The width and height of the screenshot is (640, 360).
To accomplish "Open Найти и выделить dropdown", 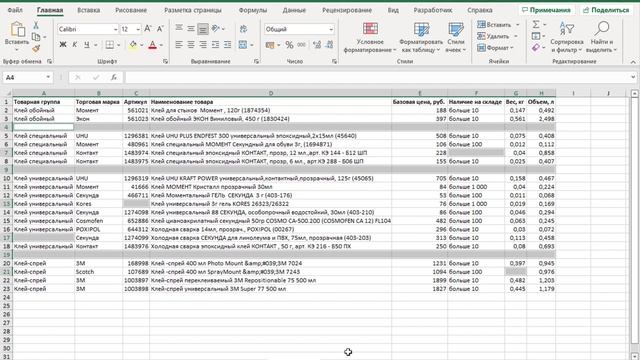I will (x=602, y=38).
